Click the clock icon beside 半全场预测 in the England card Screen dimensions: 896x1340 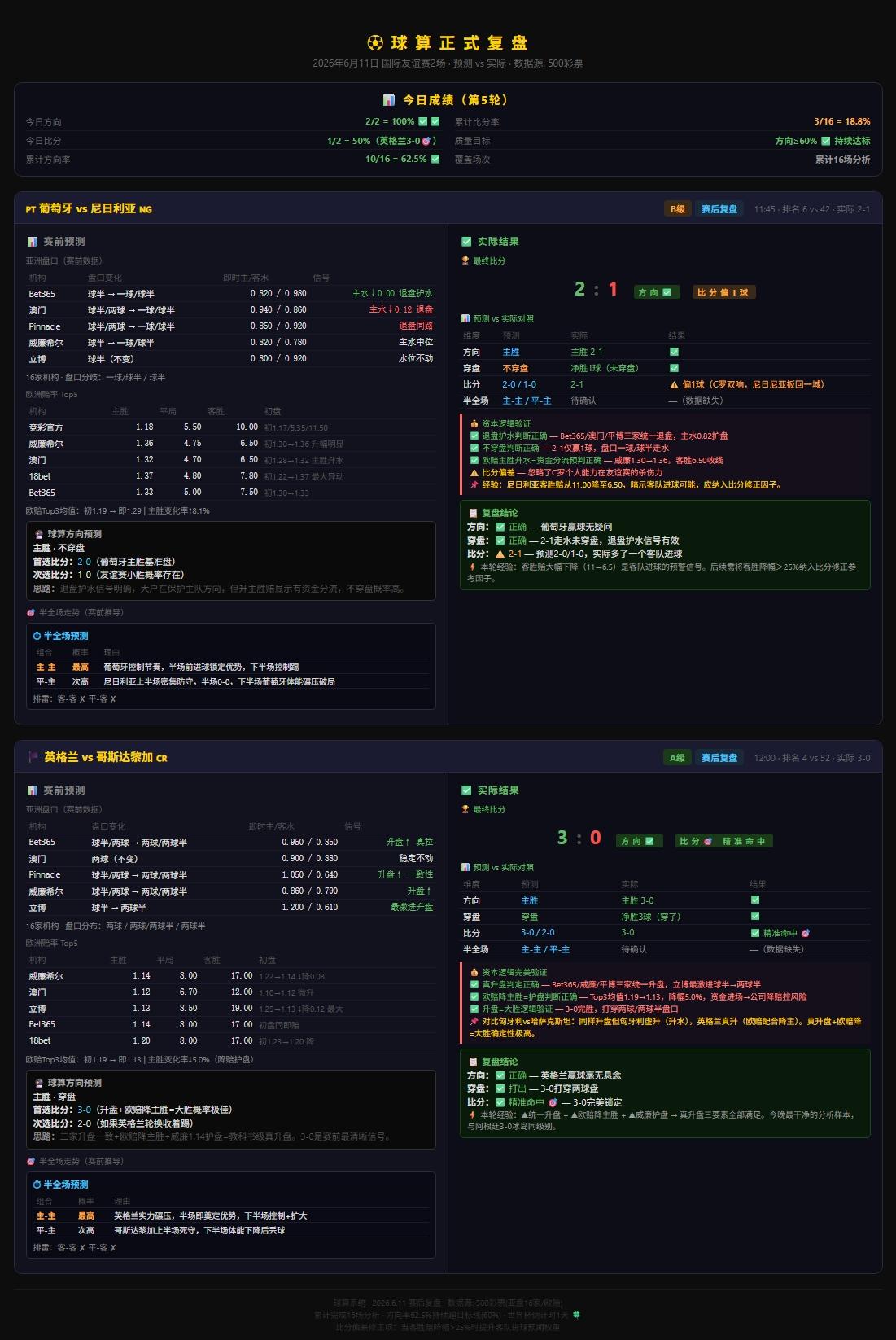pyautogui.click(x=37, y=1185)
